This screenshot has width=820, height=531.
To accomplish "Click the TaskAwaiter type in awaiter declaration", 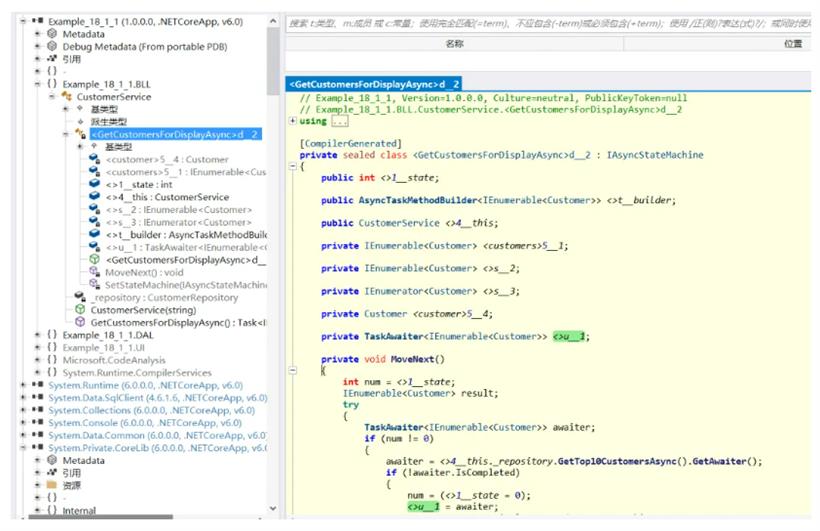I will [x=394, y=427].
